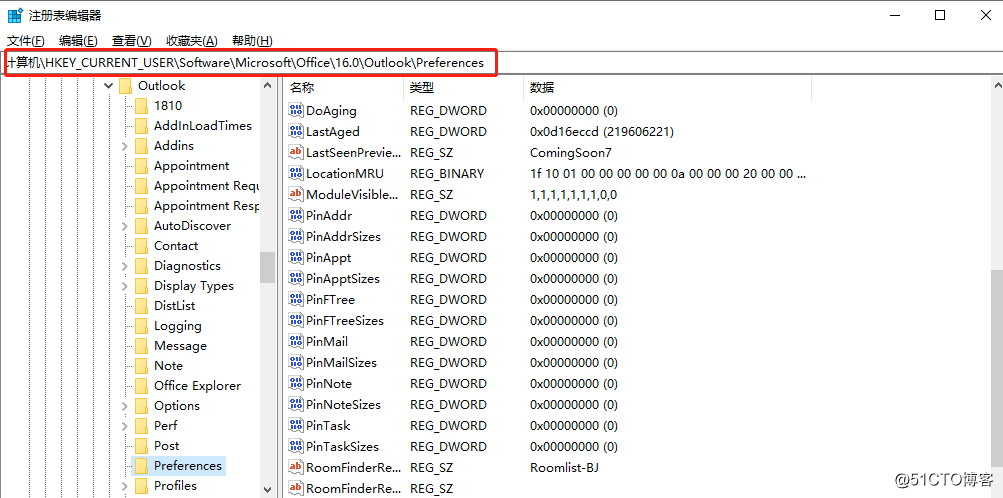This screenshot has width=1003, height=498.
Task: Open the 文件(F) menu
Action: click(26, 41)
